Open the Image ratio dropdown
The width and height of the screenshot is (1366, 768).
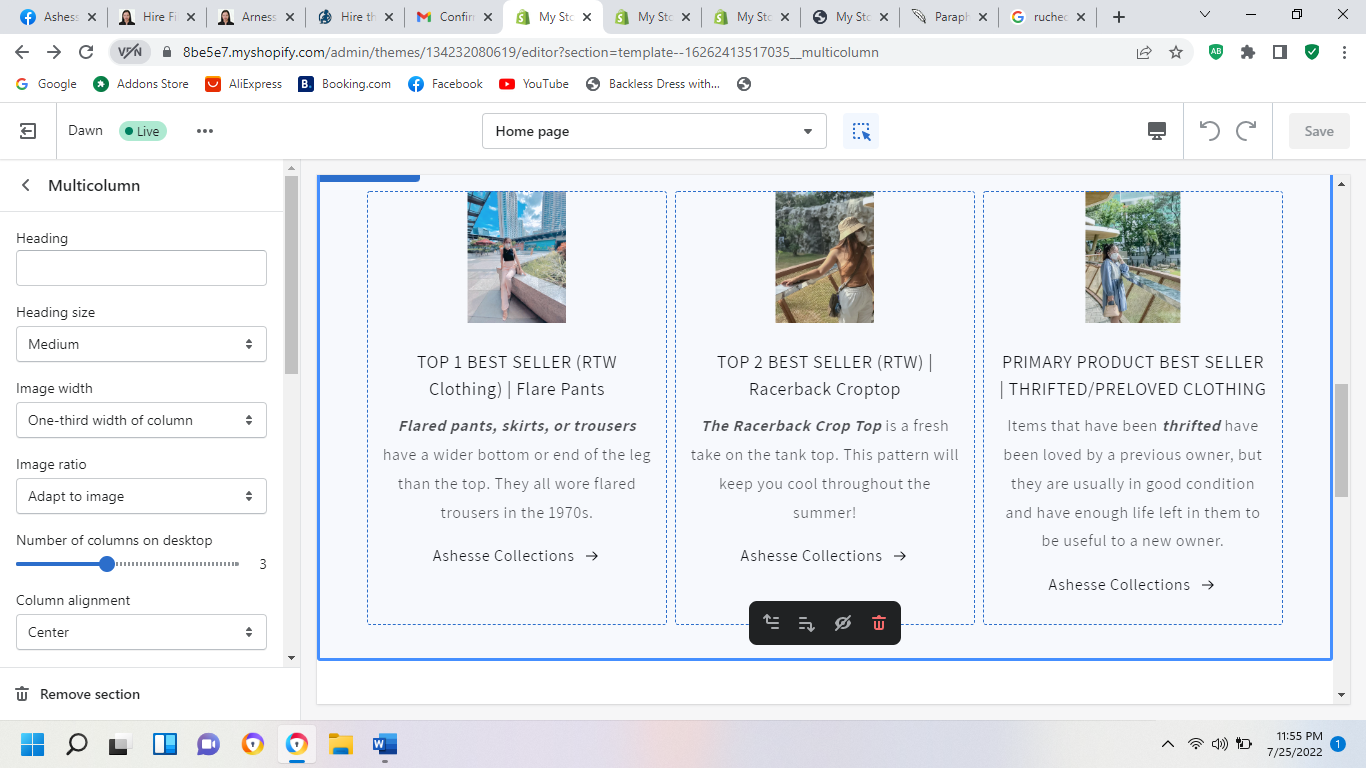click(141, 496)
